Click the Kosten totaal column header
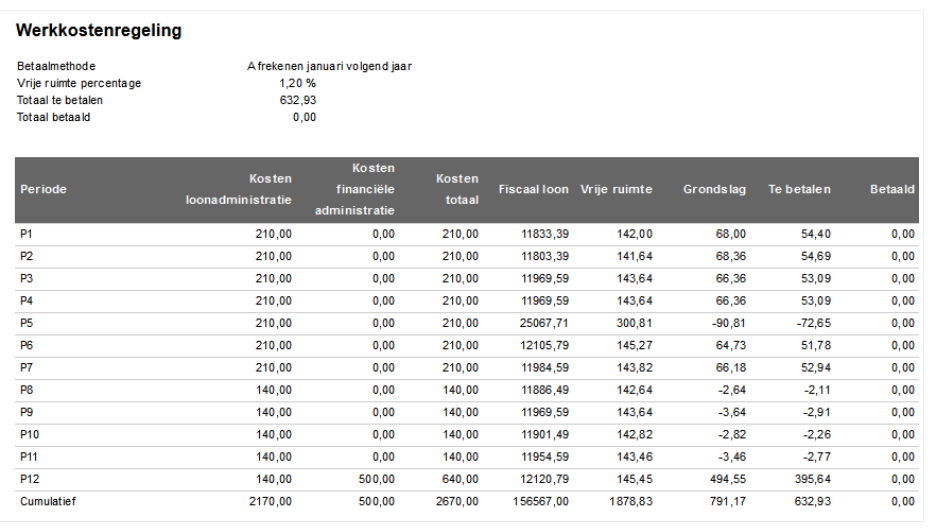Viewport: 940px width, 531px height. point(457,189)
